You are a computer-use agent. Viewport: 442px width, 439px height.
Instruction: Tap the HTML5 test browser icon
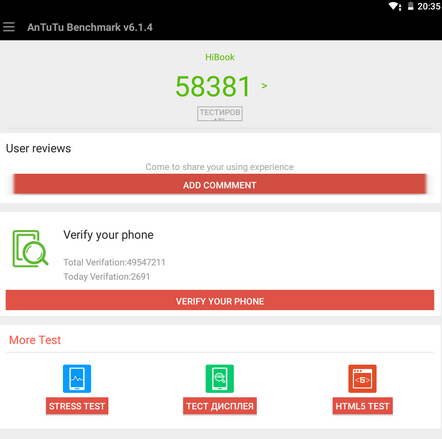[x=362, y=379]
